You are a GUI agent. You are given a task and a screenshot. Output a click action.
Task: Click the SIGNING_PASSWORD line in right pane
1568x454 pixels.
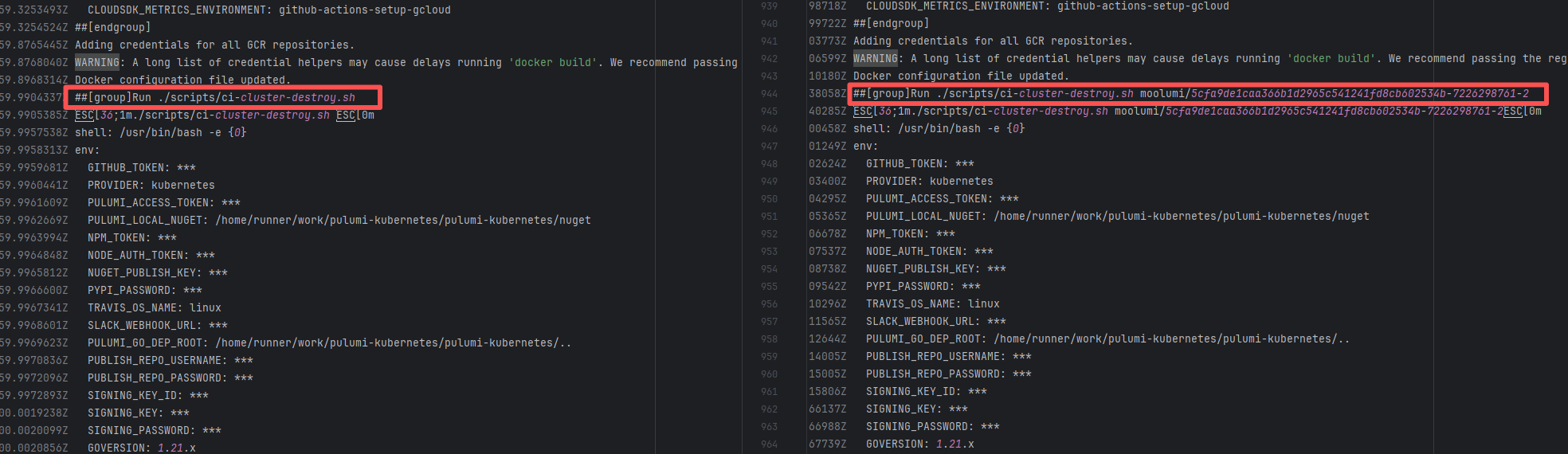click(x=932, y=427)
